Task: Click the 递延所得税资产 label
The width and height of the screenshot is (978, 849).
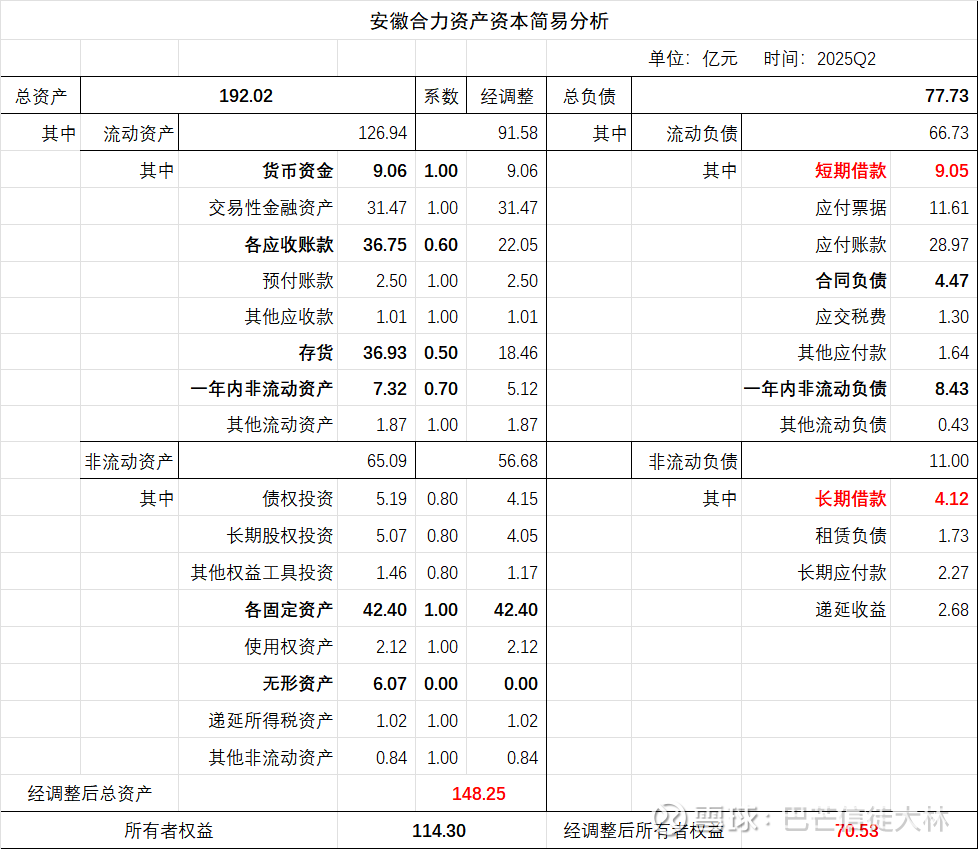Action: click(x=271, y=720)
